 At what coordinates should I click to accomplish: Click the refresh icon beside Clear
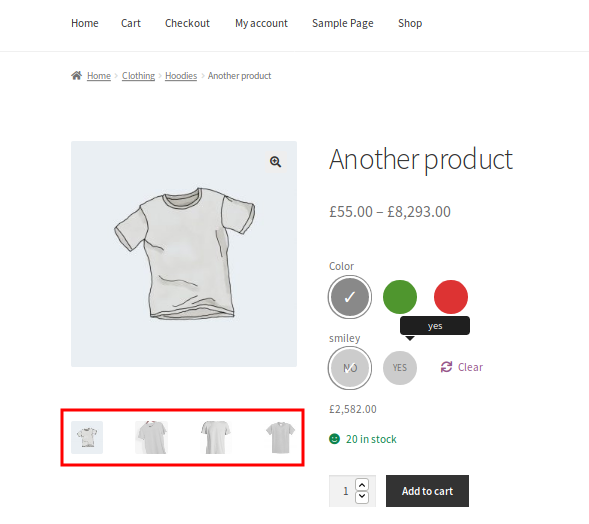(x=446, y=367)
